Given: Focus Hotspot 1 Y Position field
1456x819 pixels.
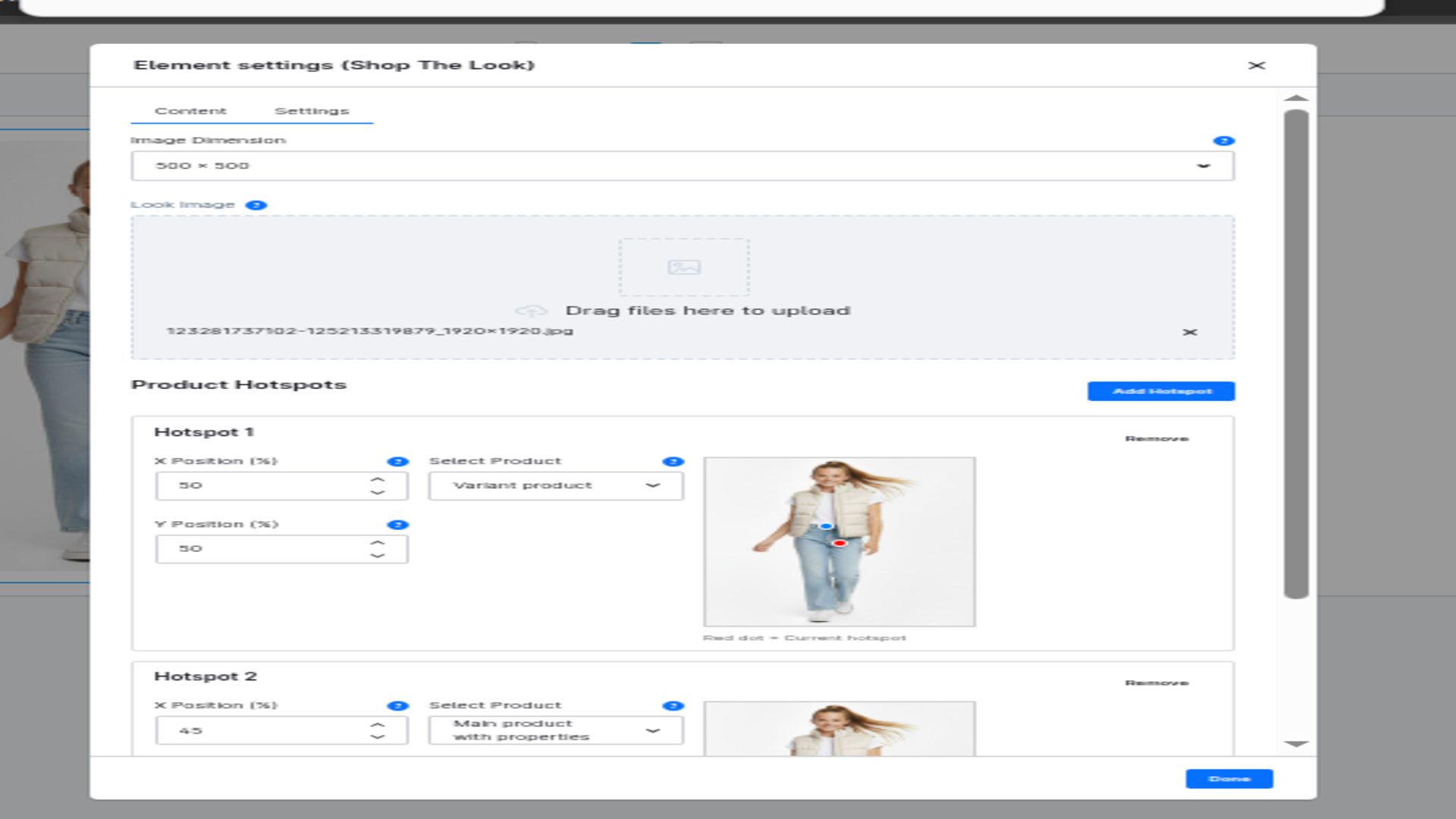Looking at the screenshot, I should pos(281,549).
